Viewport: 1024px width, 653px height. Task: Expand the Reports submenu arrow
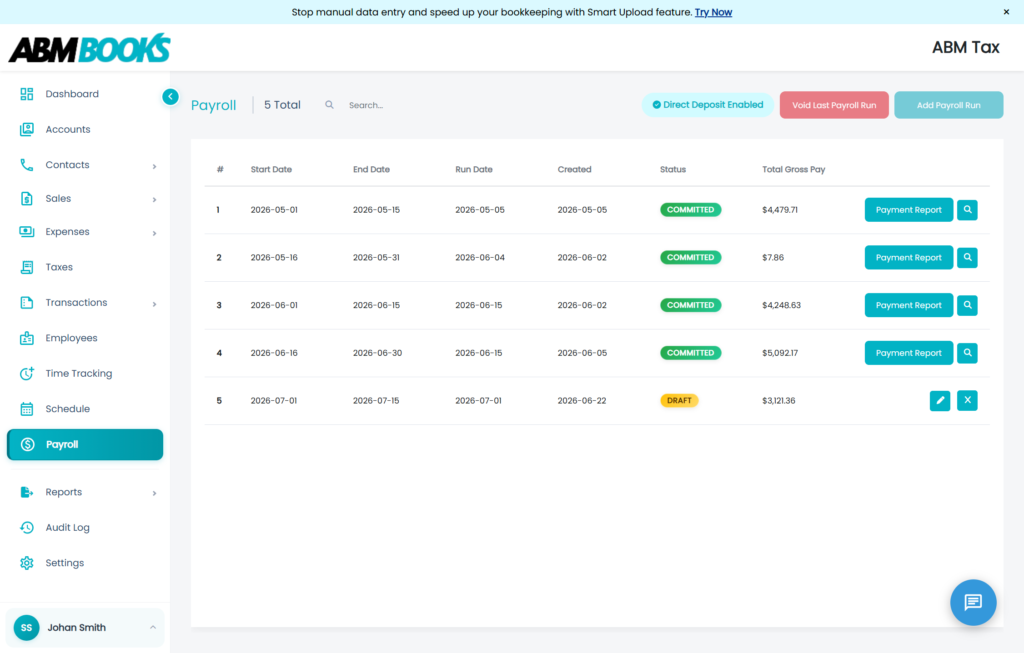pos(154,493)
